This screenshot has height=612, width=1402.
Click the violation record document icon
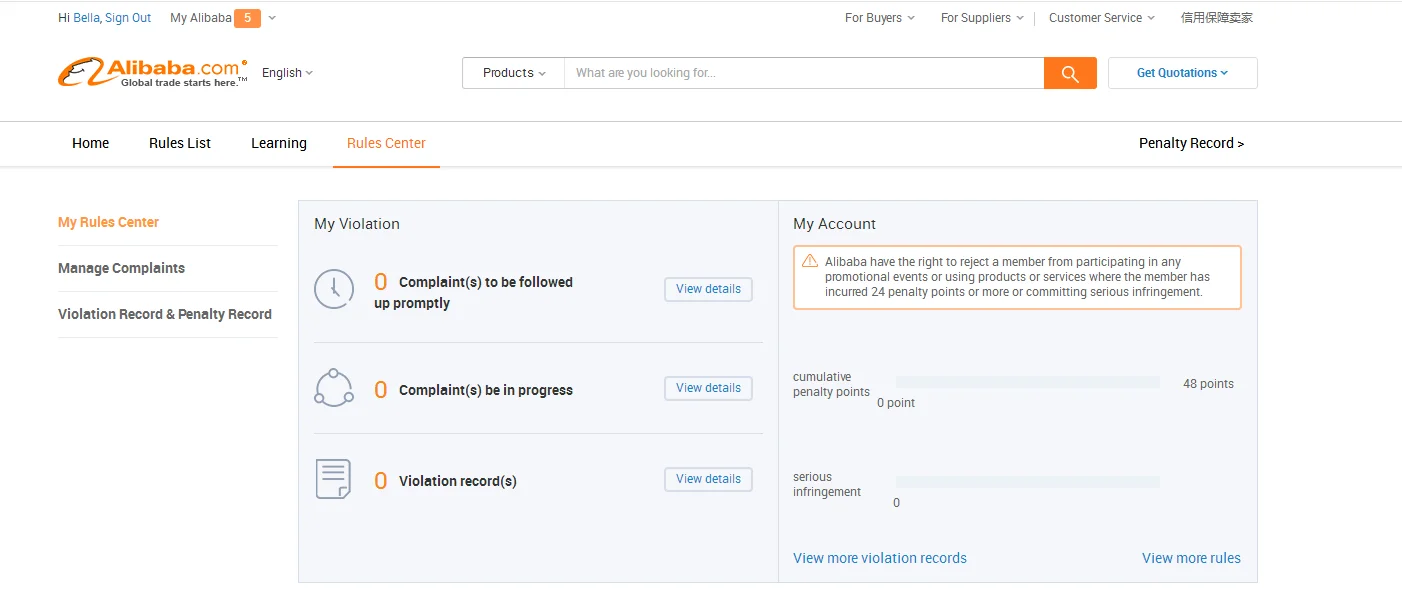pos(334,479)
